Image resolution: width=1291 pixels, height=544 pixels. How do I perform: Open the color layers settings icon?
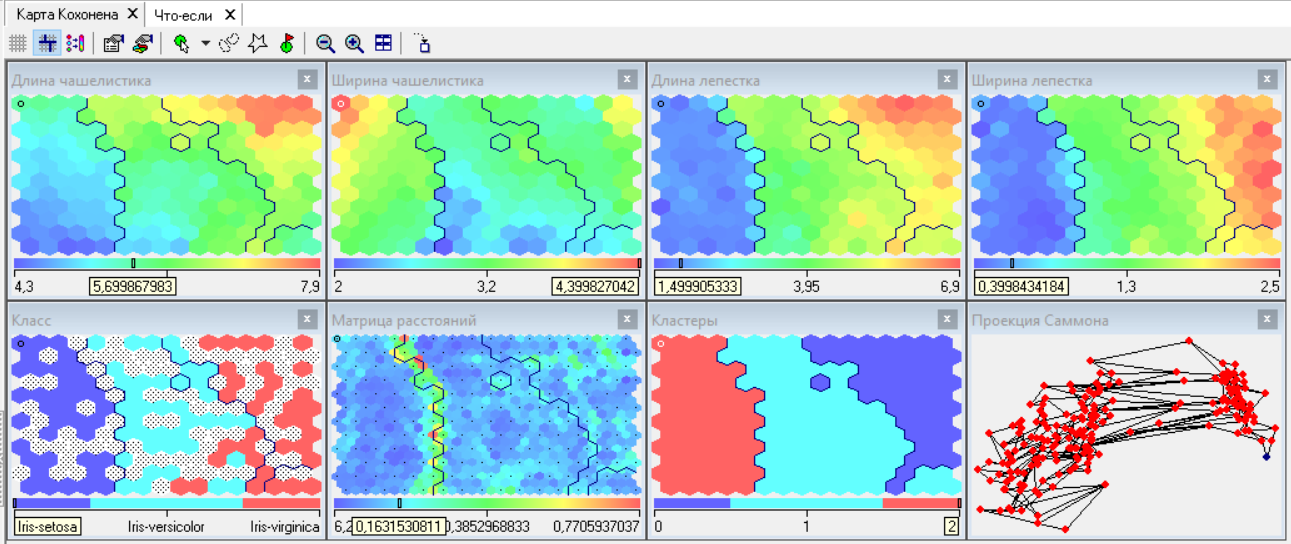(x=142, y=43)
